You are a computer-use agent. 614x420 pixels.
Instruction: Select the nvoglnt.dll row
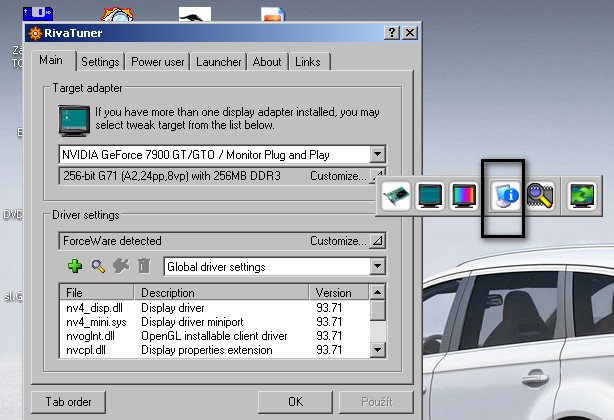pyautogui.click(x=215, y=336)
